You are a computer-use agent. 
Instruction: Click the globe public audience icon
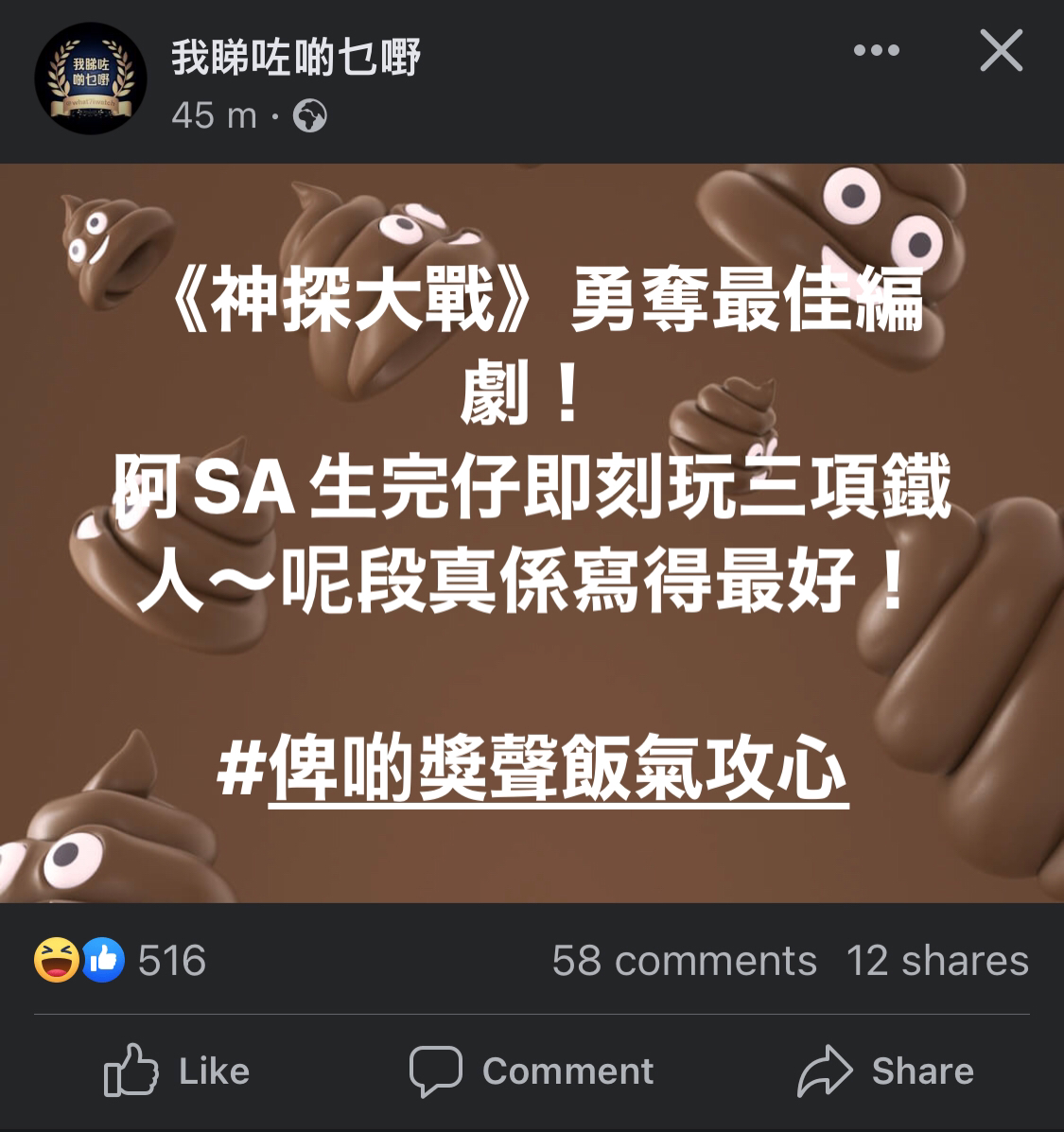click(x=309, y=115)
